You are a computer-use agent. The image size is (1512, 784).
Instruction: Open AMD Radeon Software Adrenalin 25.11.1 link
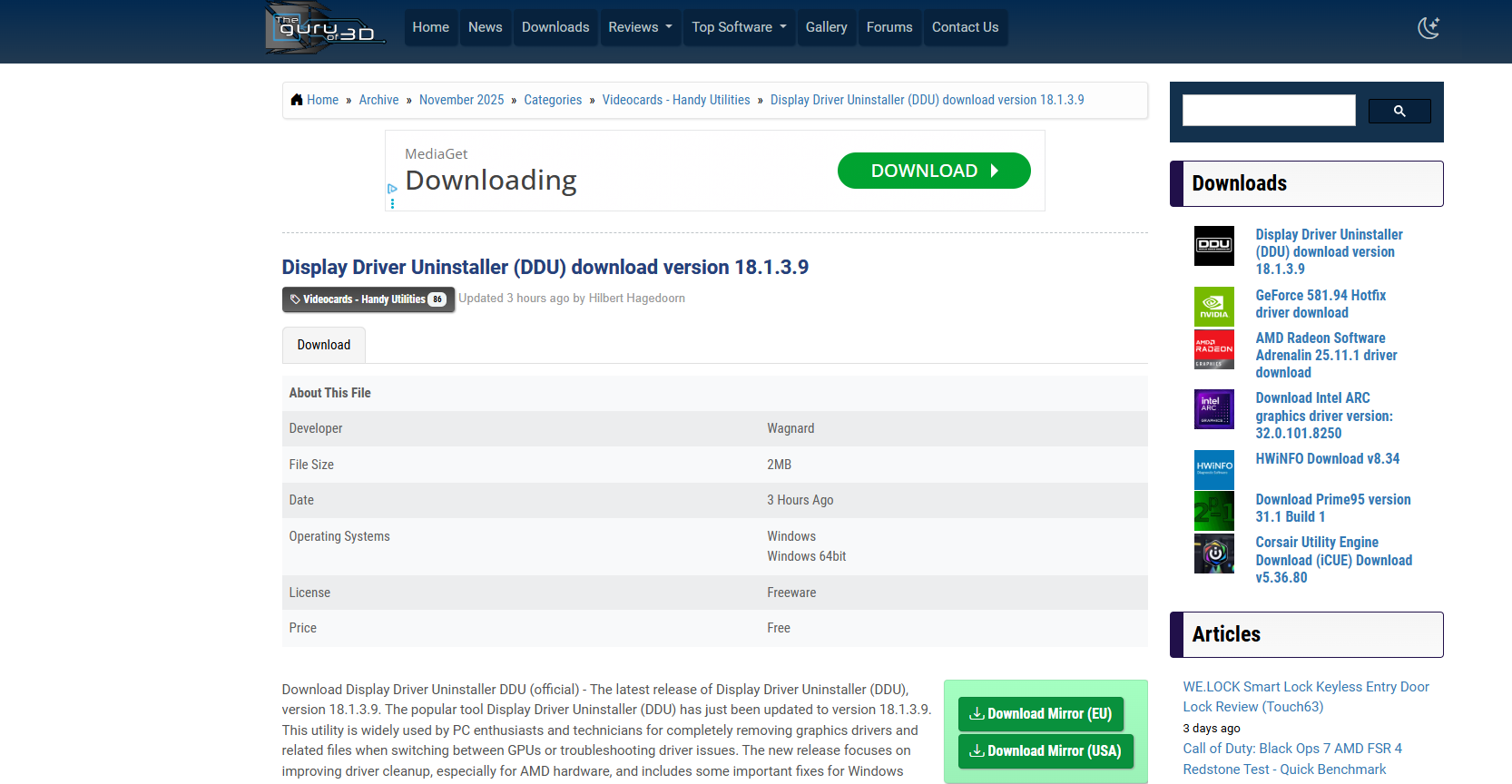click(1327, 356)
